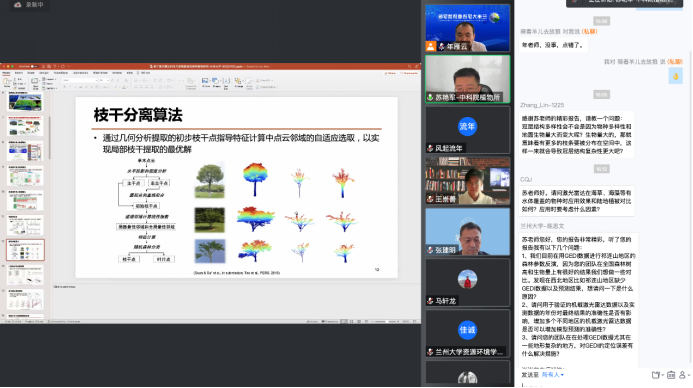Open the person icon dropdown in chat
The image size is (693, 388).
pos(684,375)
